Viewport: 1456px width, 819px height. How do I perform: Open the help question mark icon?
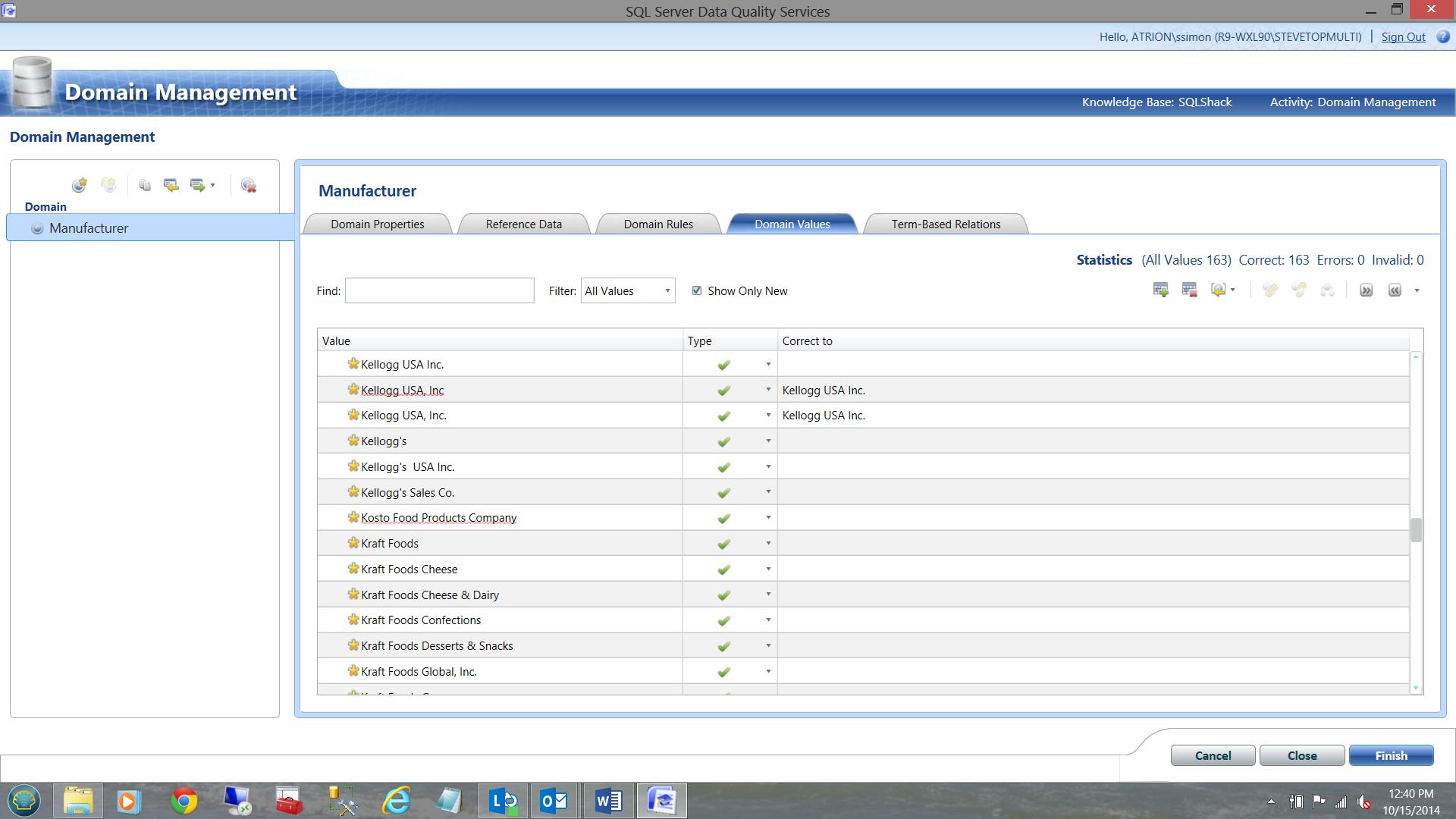pyautogui.click(x=1443, y=36)
